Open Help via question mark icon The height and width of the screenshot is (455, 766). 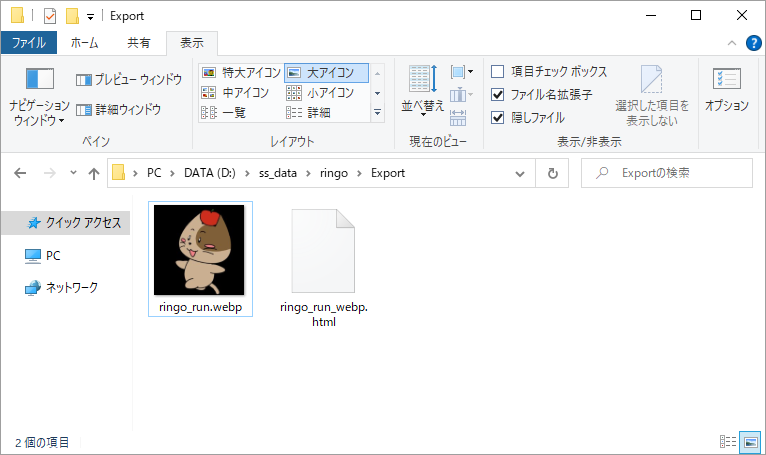click(754, 43)
